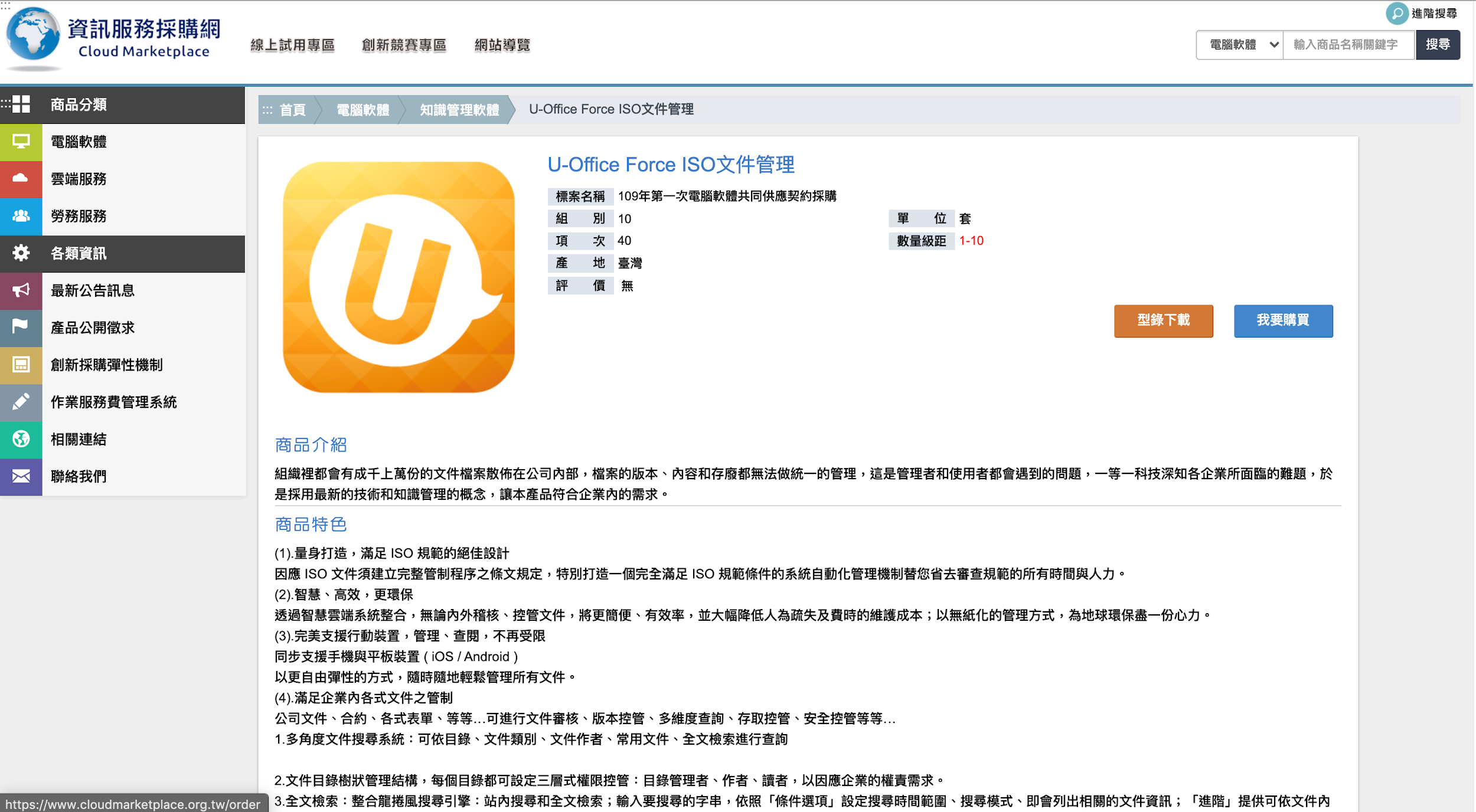Click the gear icon for 各類資訊
Screen dimensions: 1476x812
pyautogui.click(x=21, y=253)
